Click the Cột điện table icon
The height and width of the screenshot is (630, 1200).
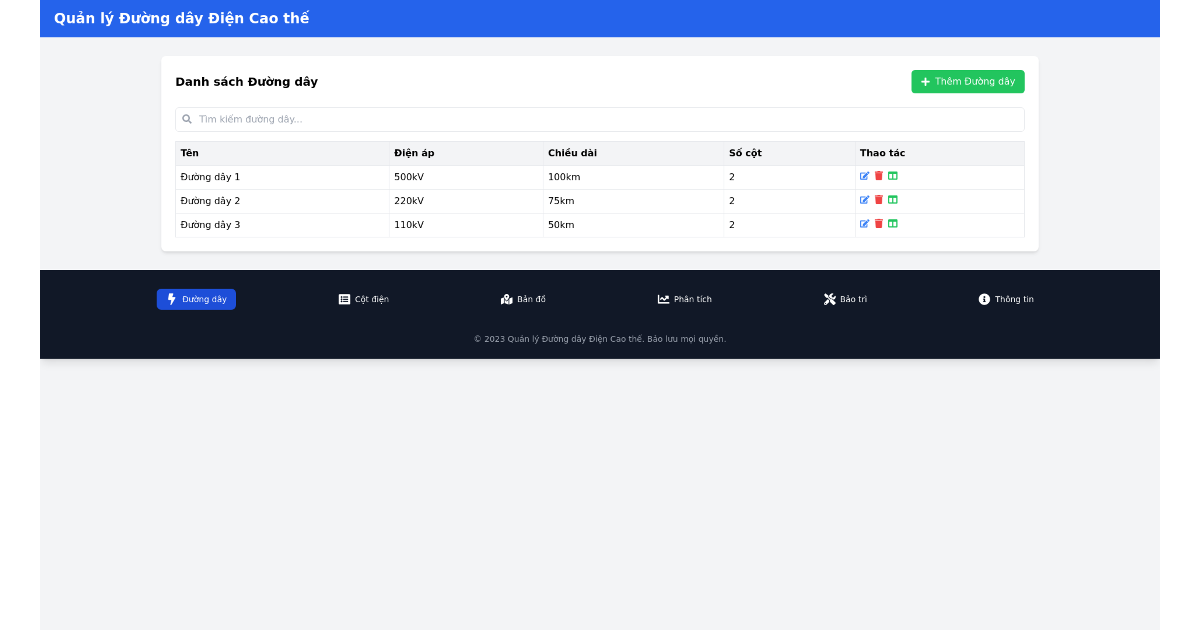[343, 298]
